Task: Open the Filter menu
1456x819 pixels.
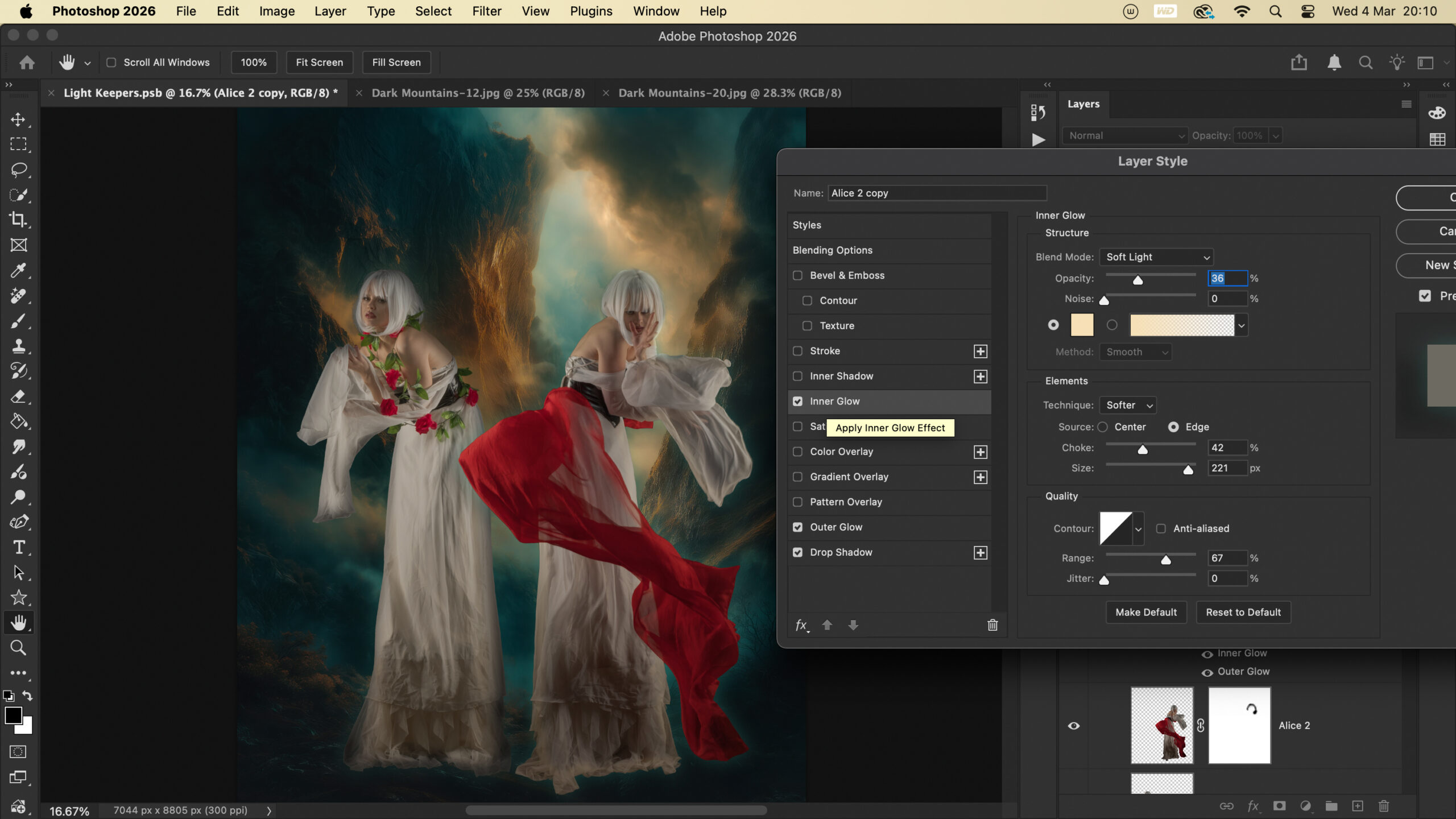Action: [x=486, y=11]
